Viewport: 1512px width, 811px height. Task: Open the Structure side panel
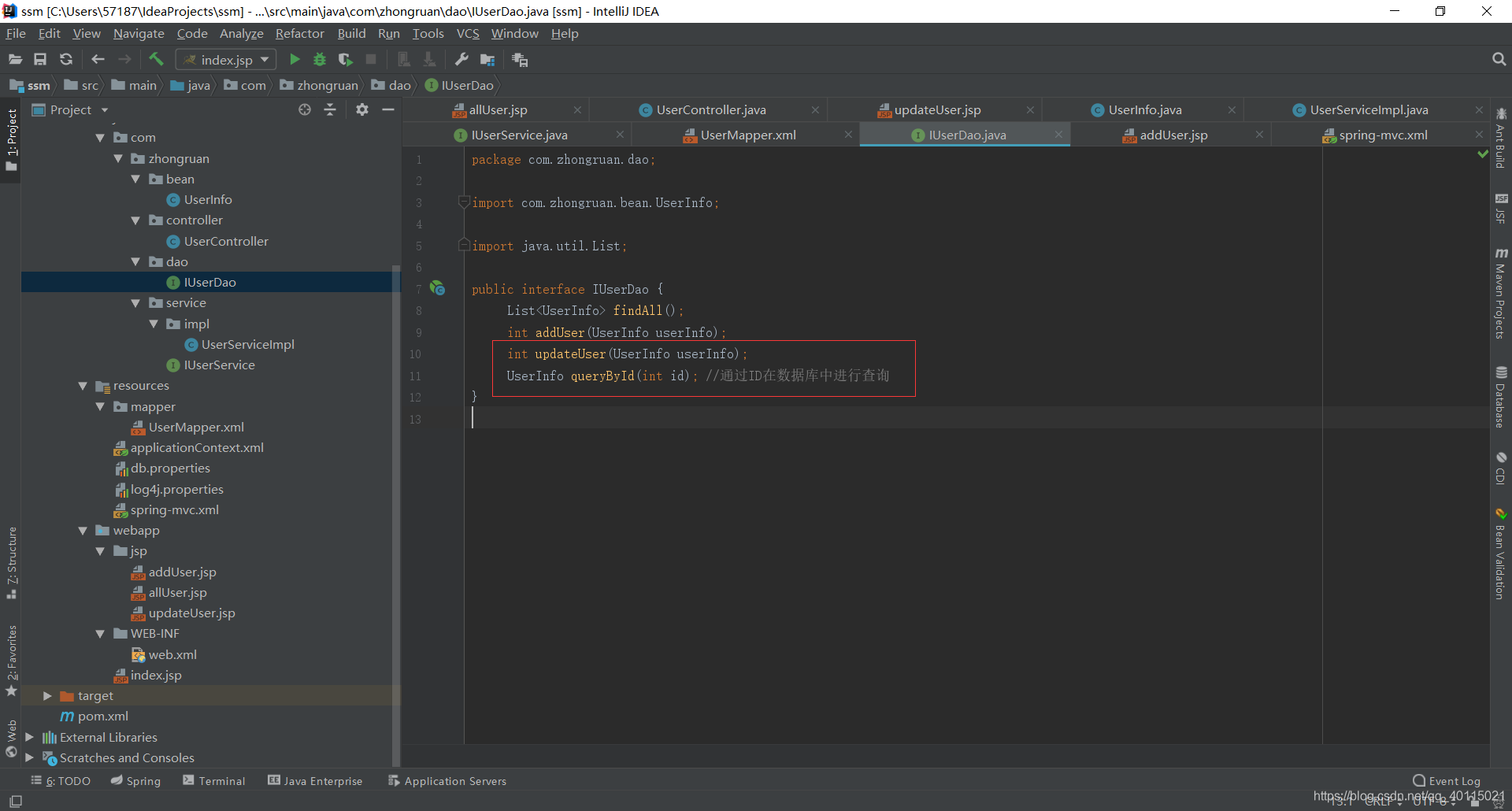(x=11, y=563)
